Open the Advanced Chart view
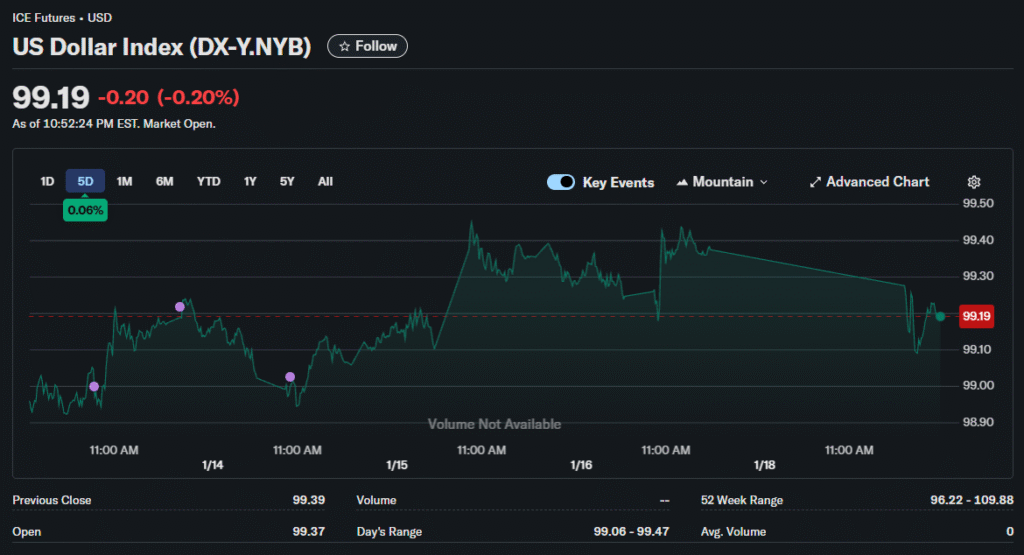 [869, 182]
